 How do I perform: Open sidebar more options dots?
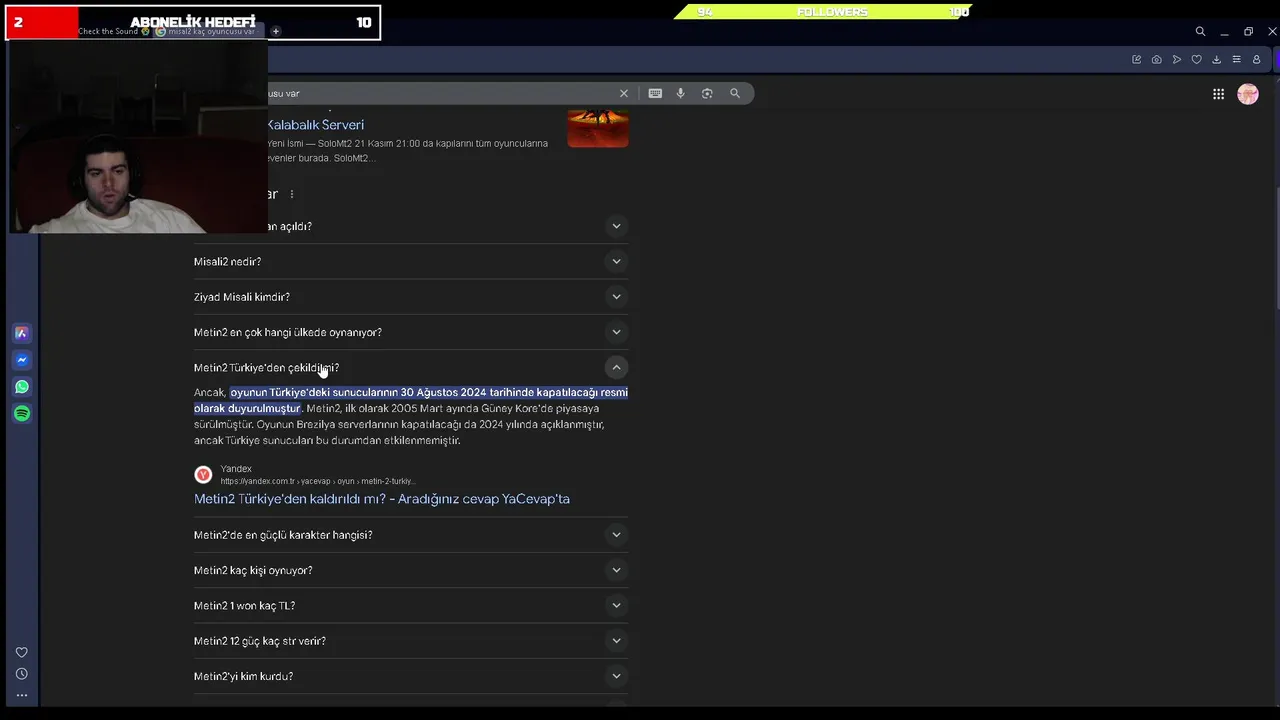click(x=22, y=695)
